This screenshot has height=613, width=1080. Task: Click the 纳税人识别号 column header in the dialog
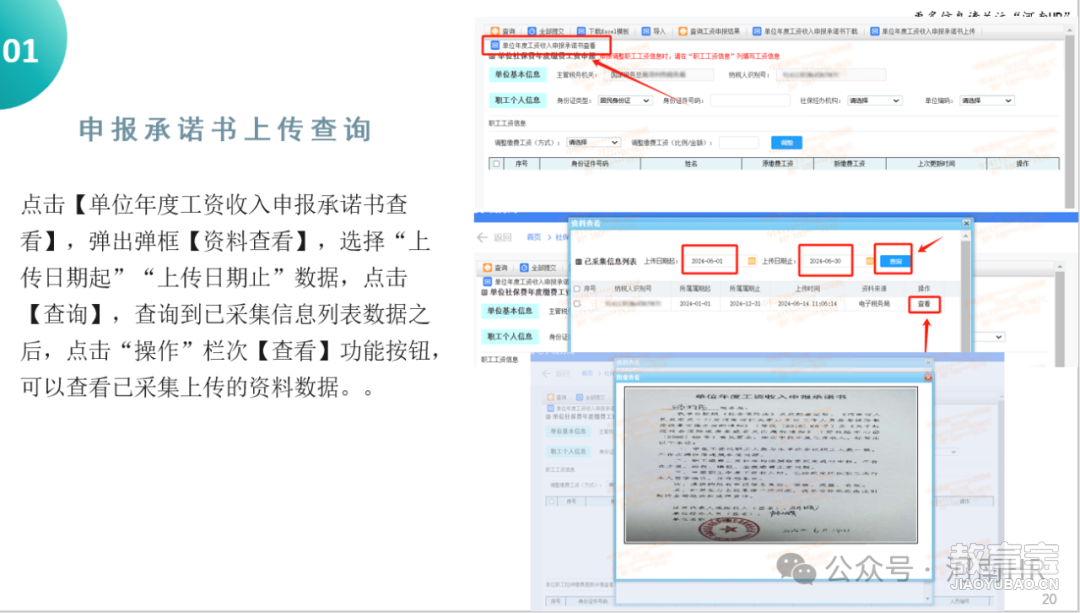[x=633, y=289]
